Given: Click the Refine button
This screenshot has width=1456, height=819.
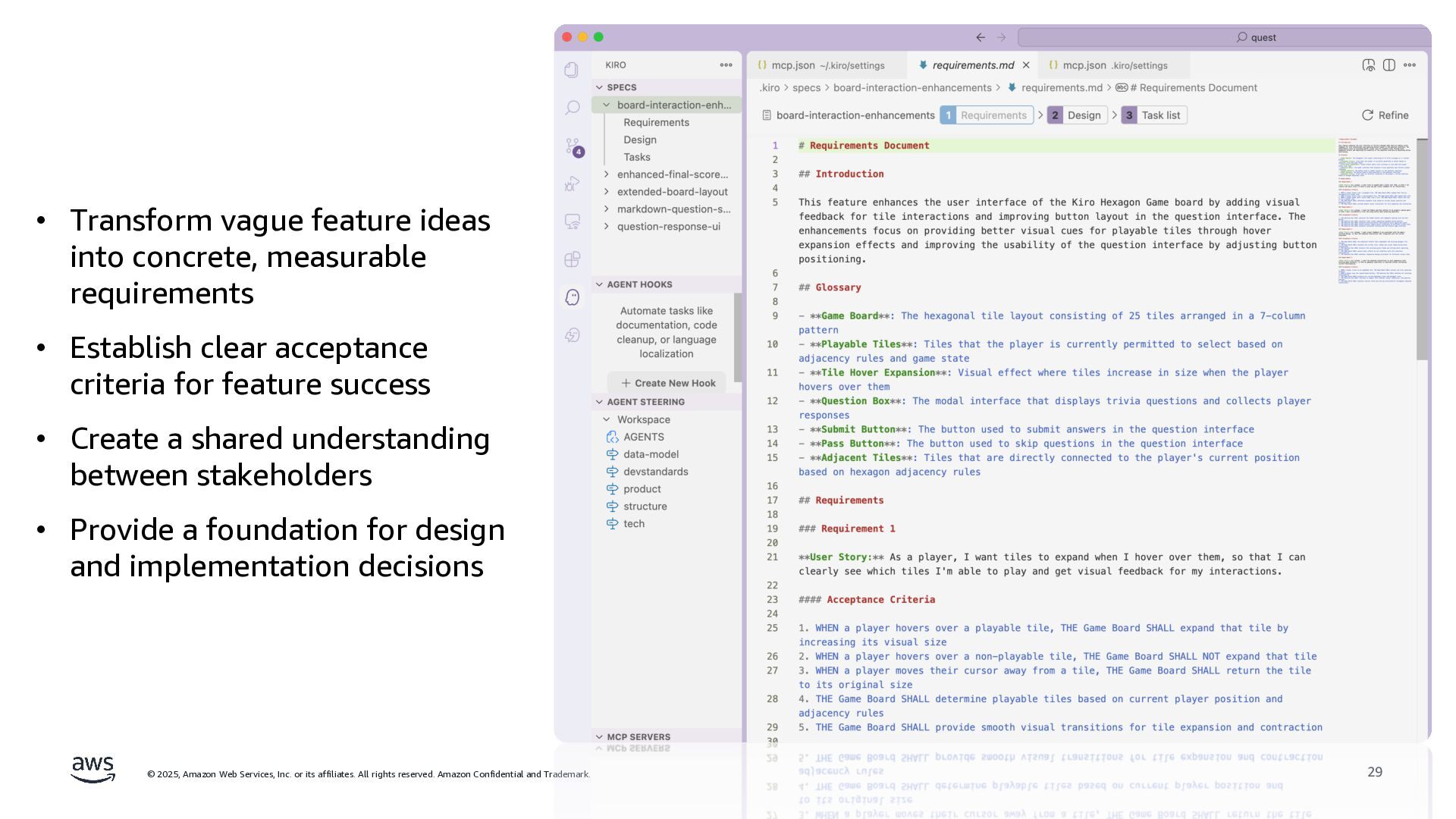Looking at the screenshot, I should click(1385, 115).
